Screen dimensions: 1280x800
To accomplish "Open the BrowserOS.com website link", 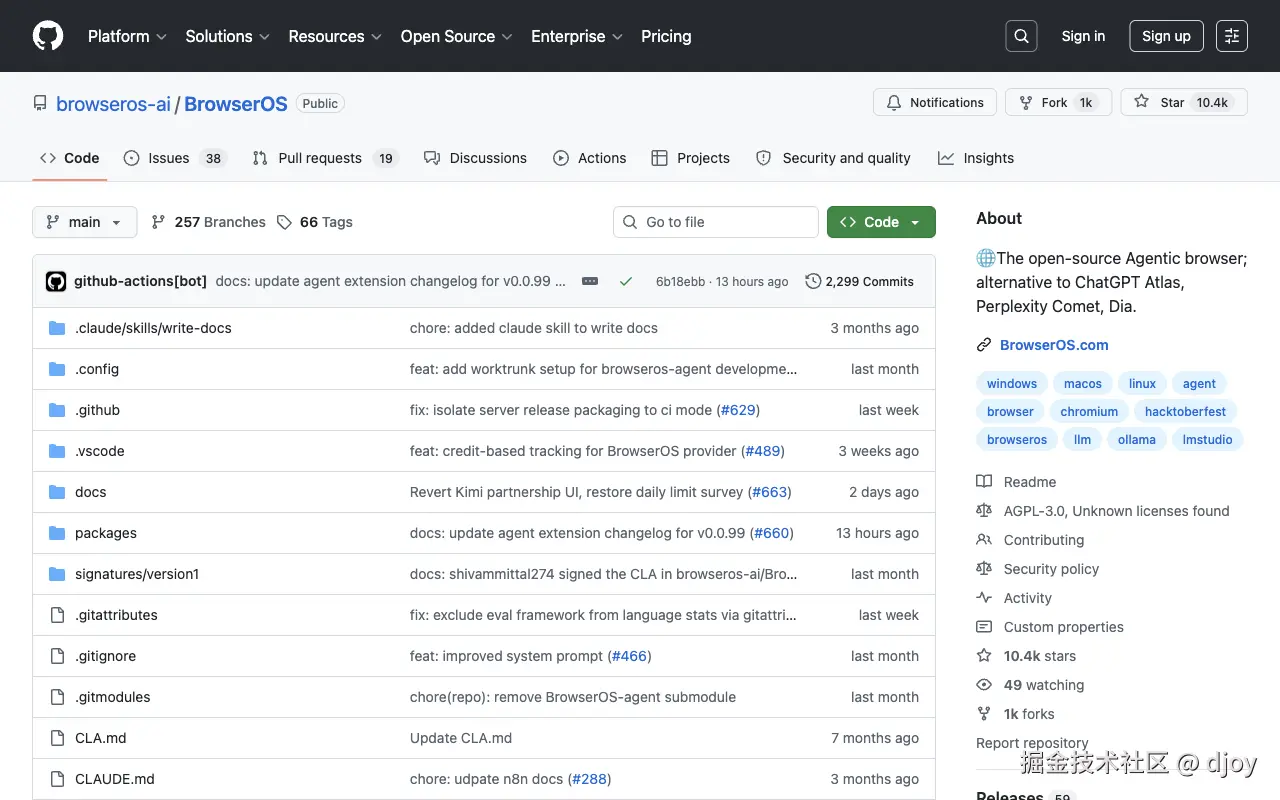I will [1054, 345].
